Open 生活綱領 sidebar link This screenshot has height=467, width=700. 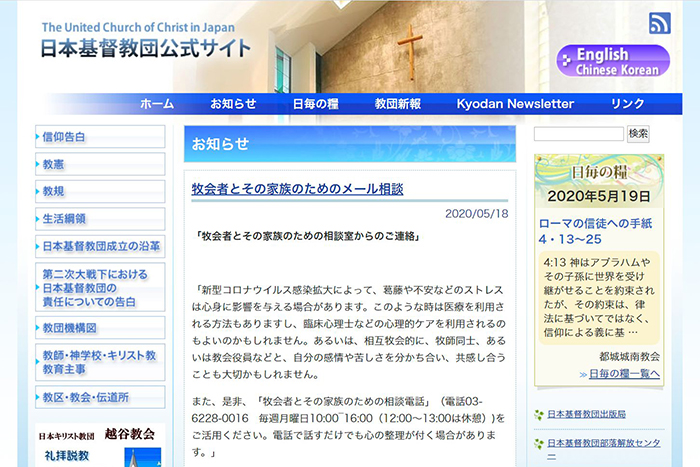point(100,219)
